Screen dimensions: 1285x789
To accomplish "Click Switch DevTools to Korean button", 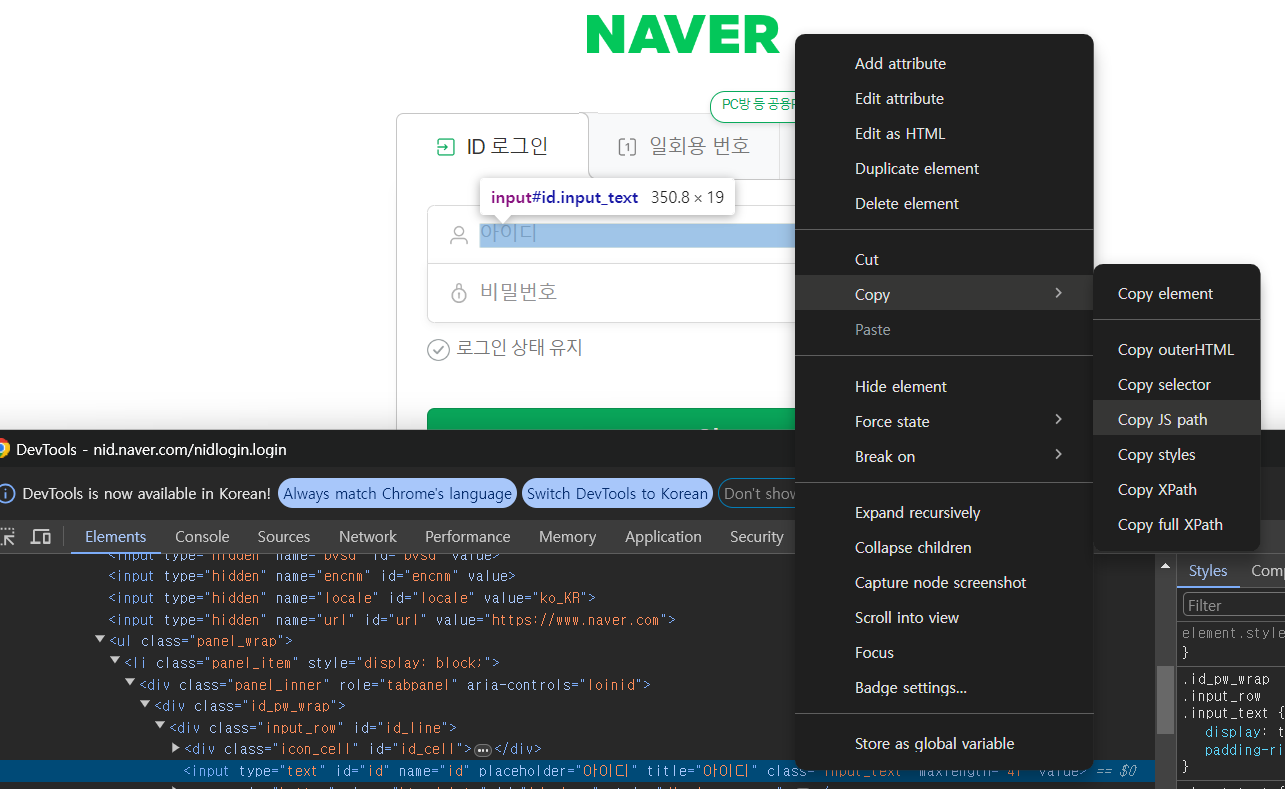I will [x=617, y=493].
